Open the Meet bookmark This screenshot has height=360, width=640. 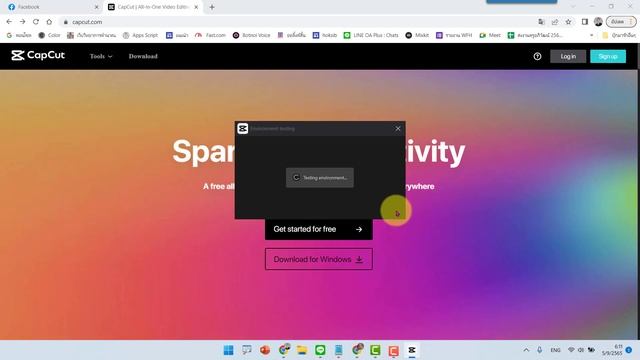(x=490, y=35)
